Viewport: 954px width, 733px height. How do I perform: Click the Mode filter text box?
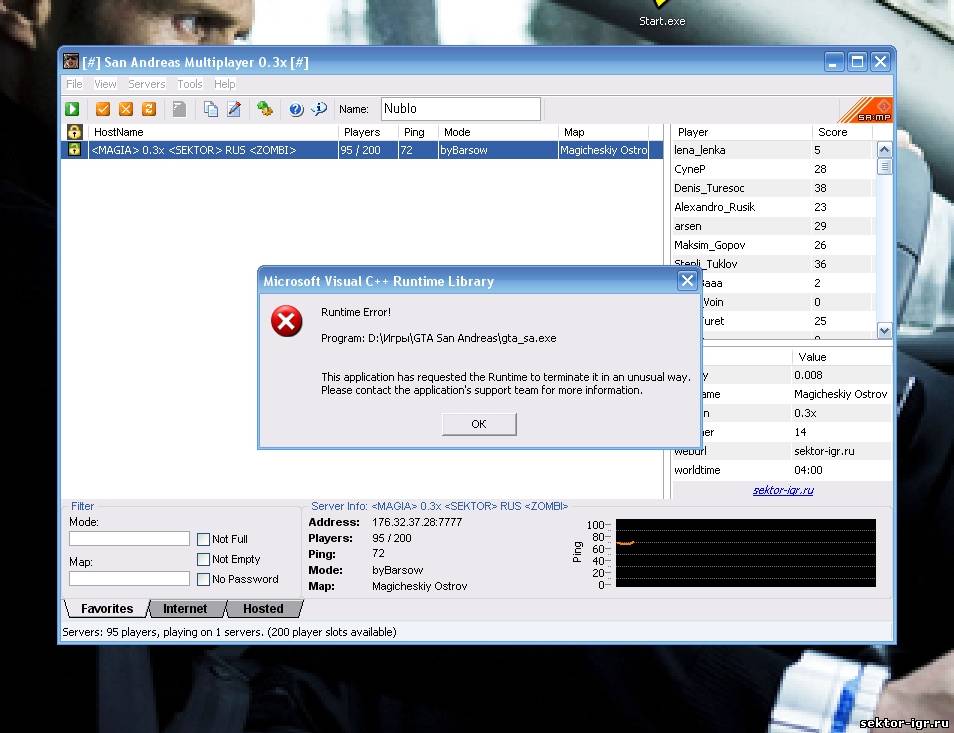[129, 538]
